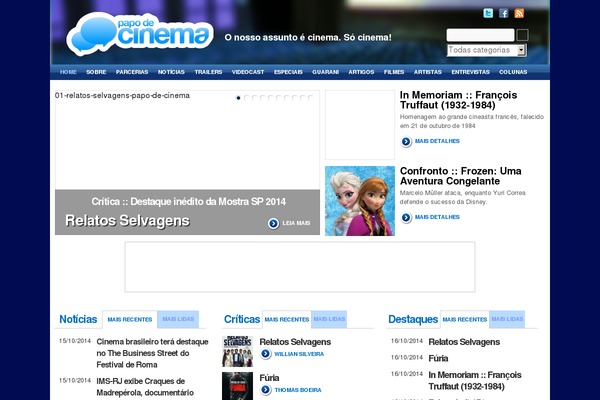Image resolution: width=600 pixels, height=400 pixels.
Task: Open the TRAILERS menu item
Action: (x=208, y=72)
